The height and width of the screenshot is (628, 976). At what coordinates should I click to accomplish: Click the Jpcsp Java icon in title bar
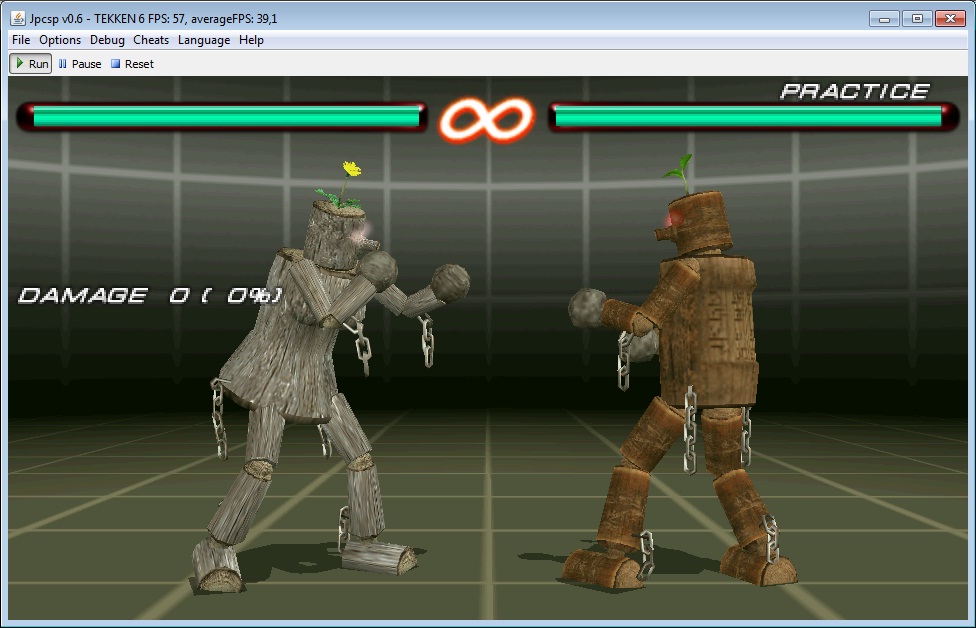click(17, 18)
